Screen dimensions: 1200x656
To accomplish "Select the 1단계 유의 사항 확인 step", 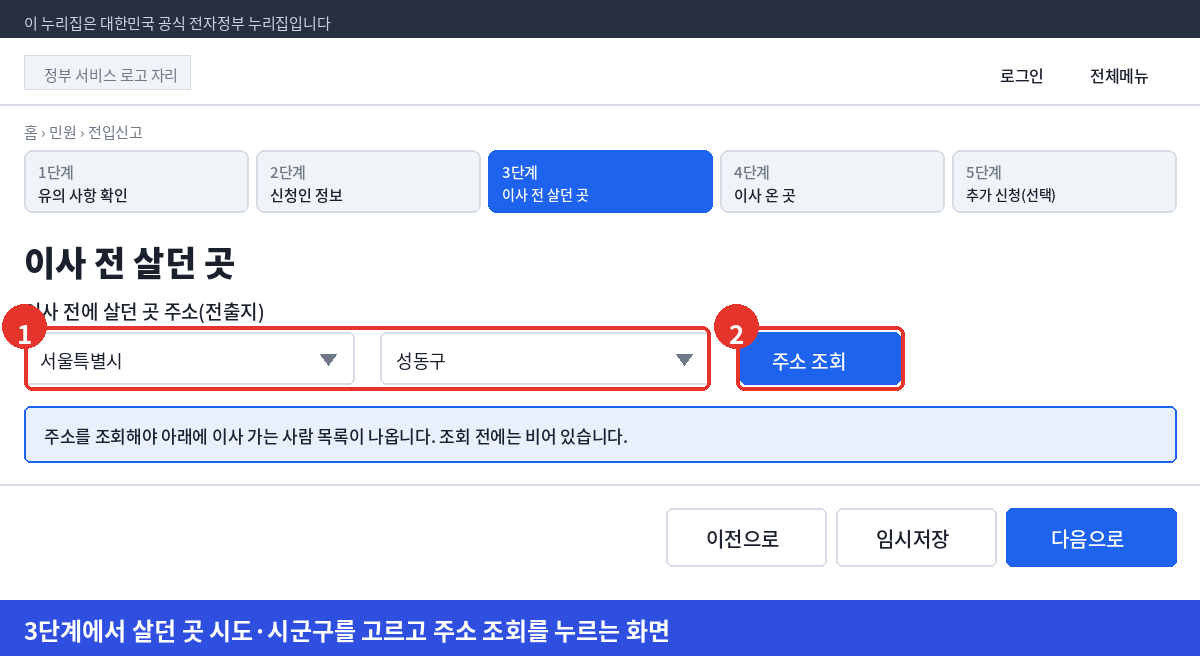I will 136,182.
